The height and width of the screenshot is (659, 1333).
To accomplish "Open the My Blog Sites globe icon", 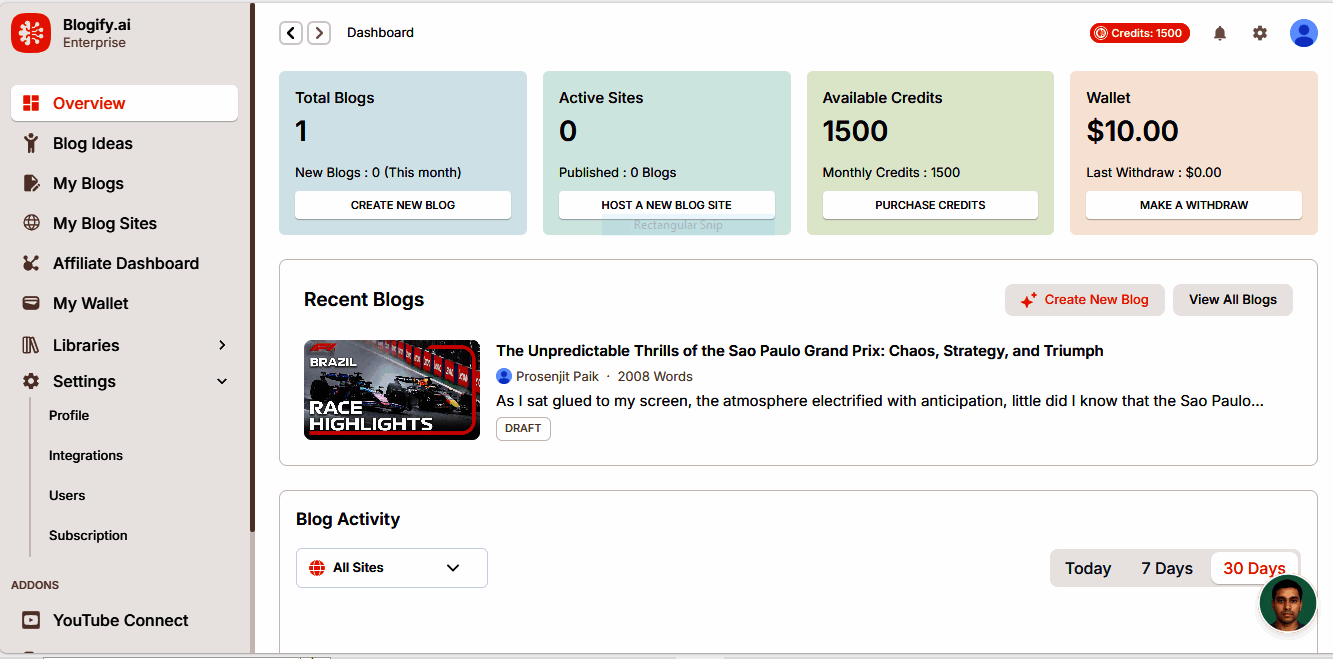I will (x=31, y=223).
